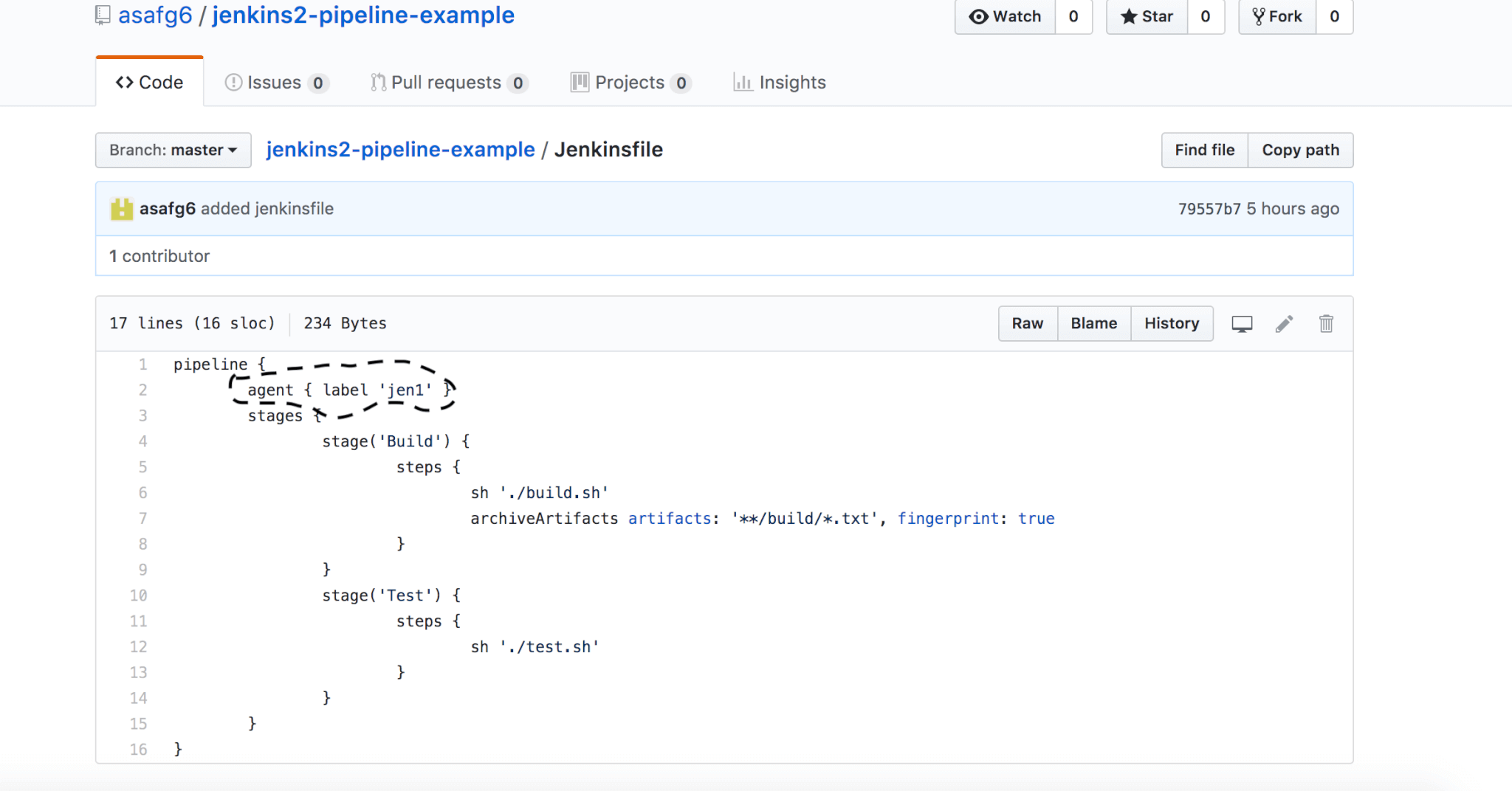Select line number 7

pyautogui.click(x=142, y=519)
